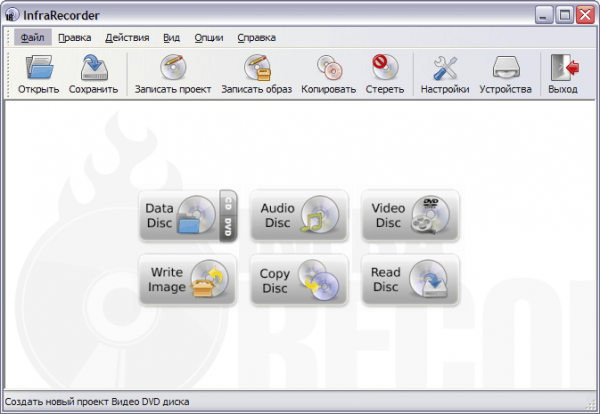Open the Правка menu

coord(74,38)
